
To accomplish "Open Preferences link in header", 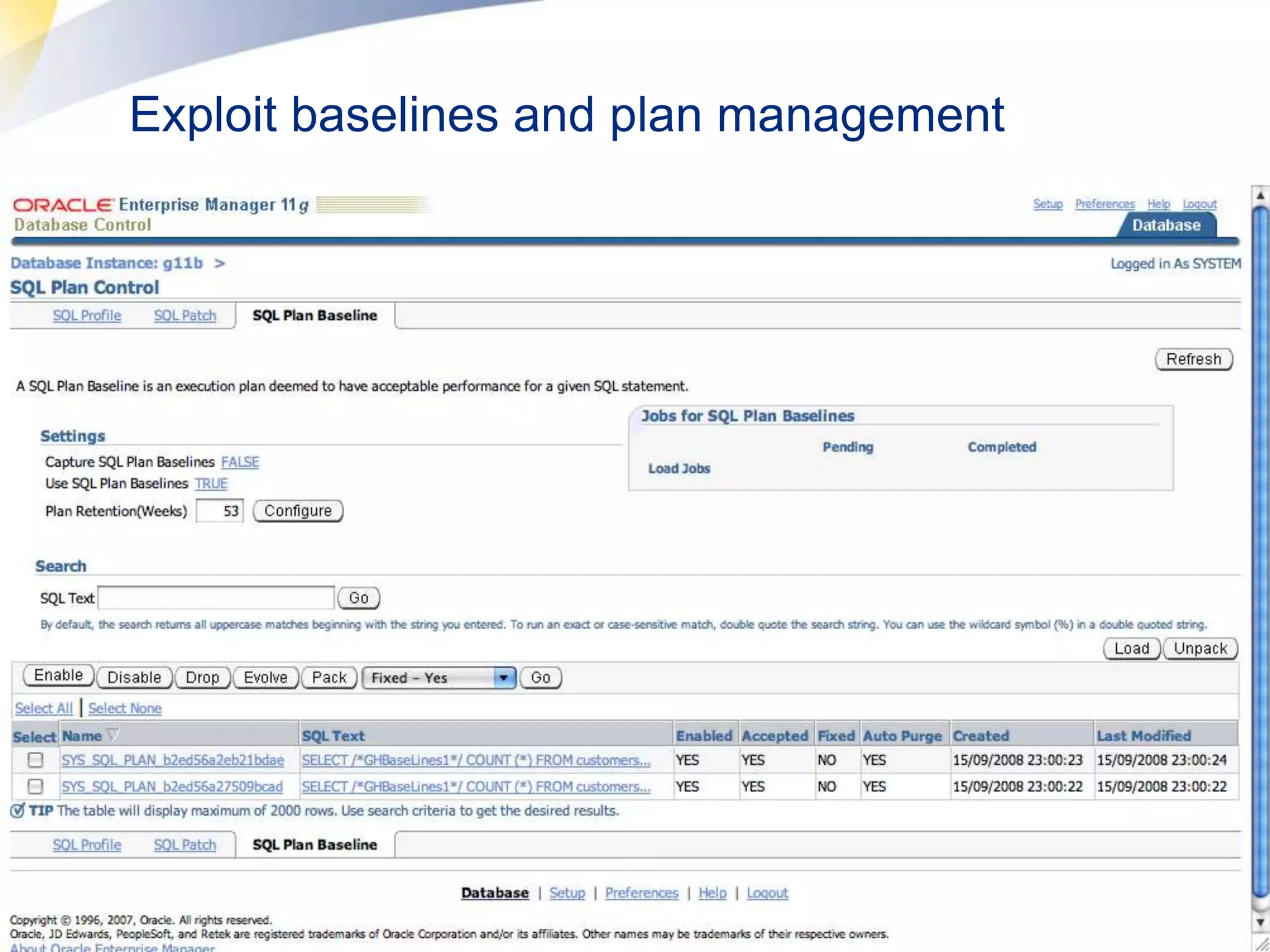I will [1105, 204].
